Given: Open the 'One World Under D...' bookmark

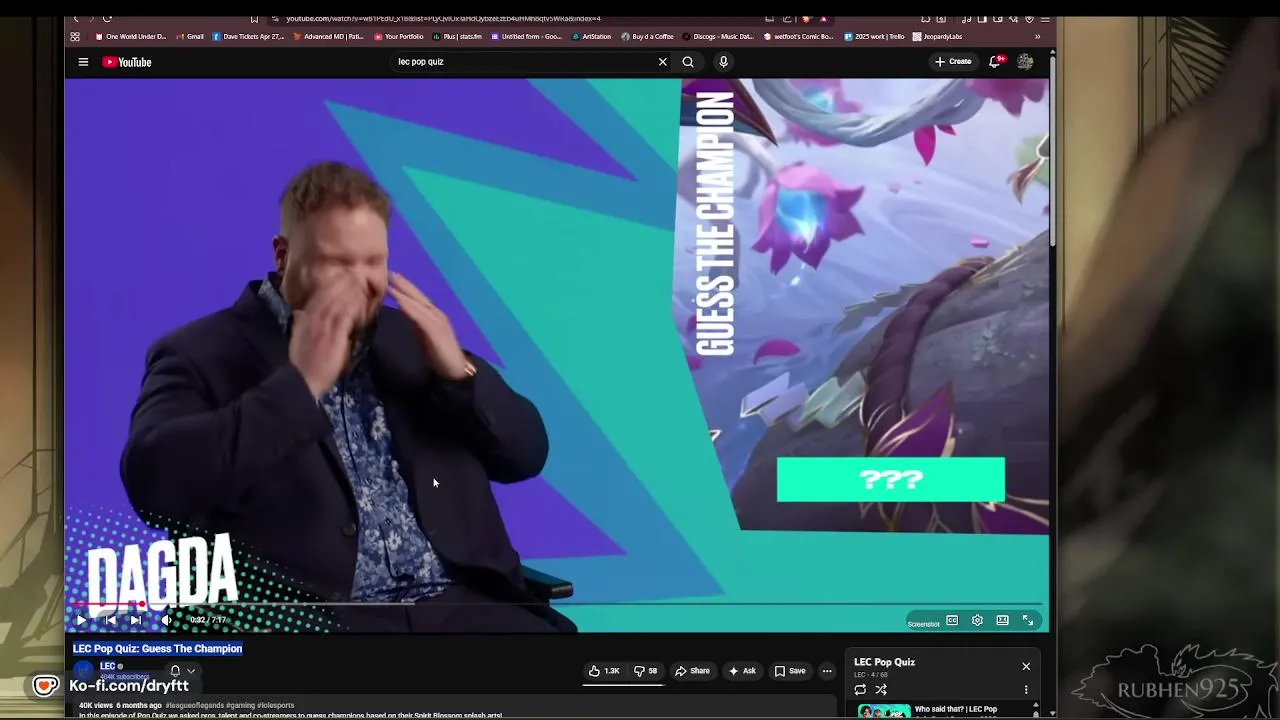Looking at the screenshot, I should (131, 37).
